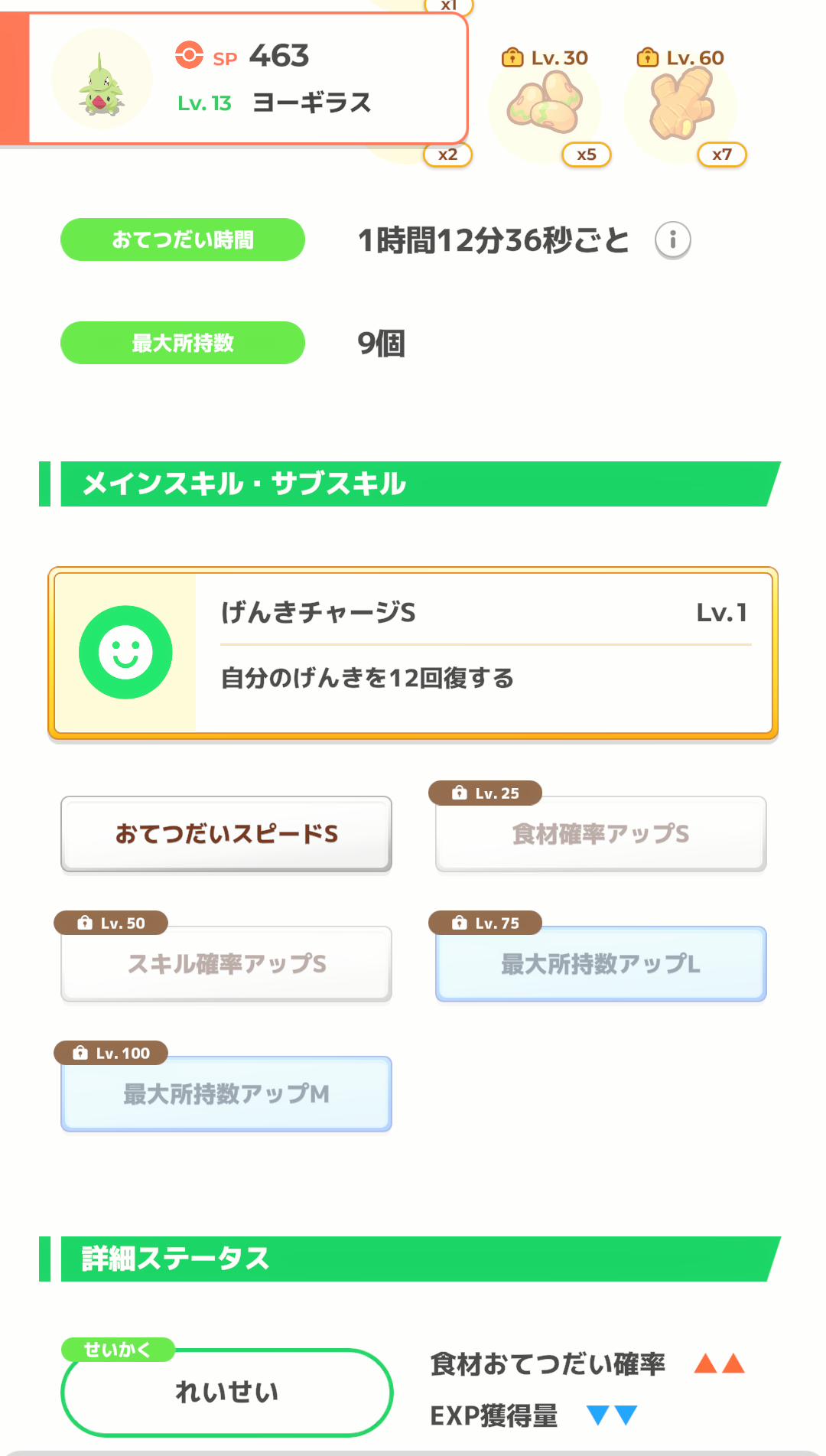Select the locked 最大所持数アップM sub skill
Screen dimensions: 826x1456
pyautogui.click(x=226, y=1094)
